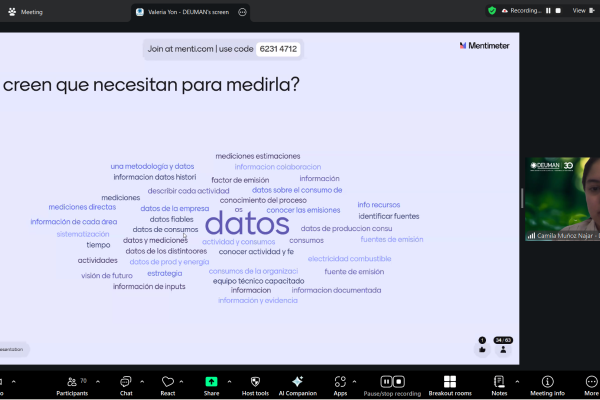The width and height of the screenshot is (600, 400).
Task: Expand the Notes options arrow
Action: pos(517,382)
